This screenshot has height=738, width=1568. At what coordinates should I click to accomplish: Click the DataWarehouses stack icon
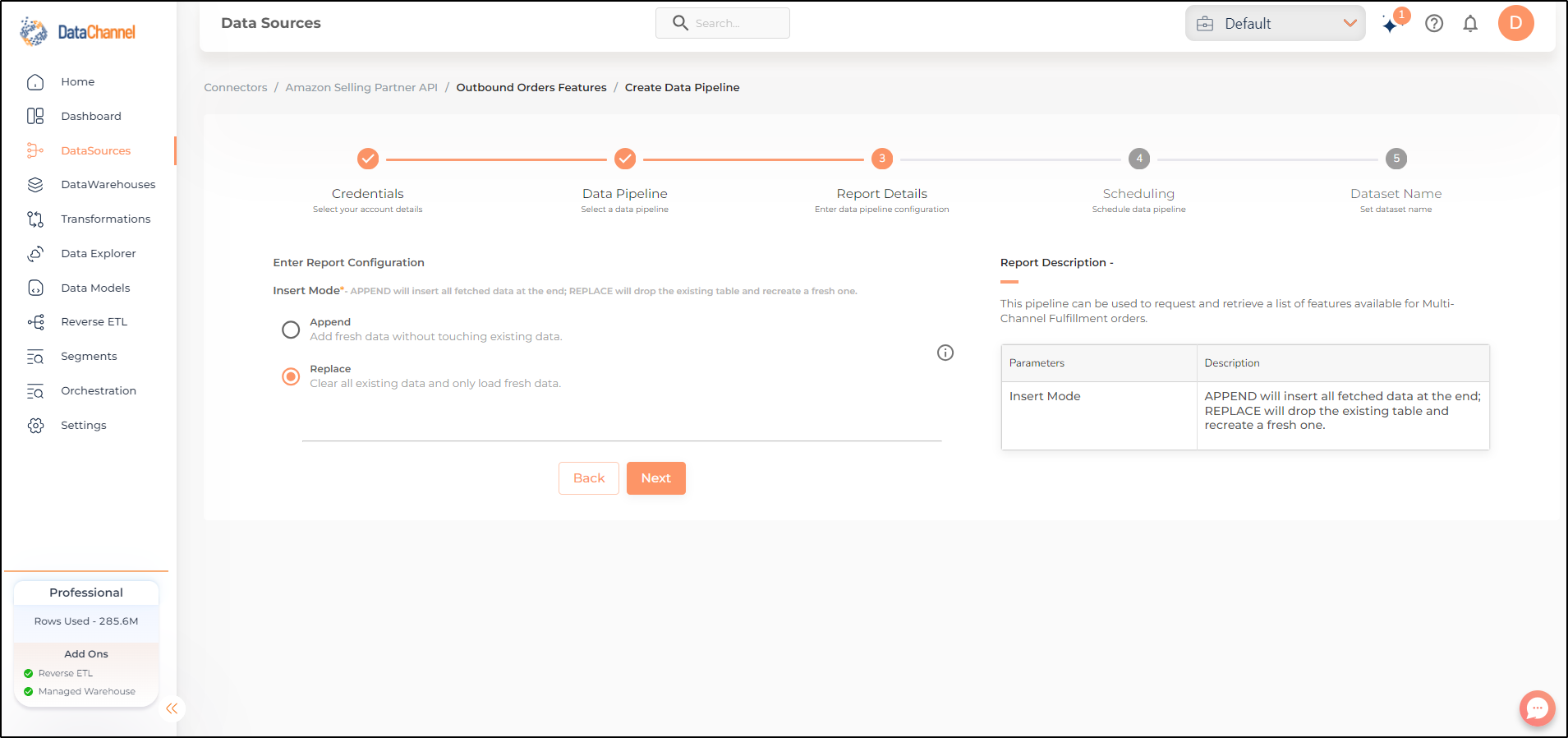pyautogui.click(x=35, y=185)
